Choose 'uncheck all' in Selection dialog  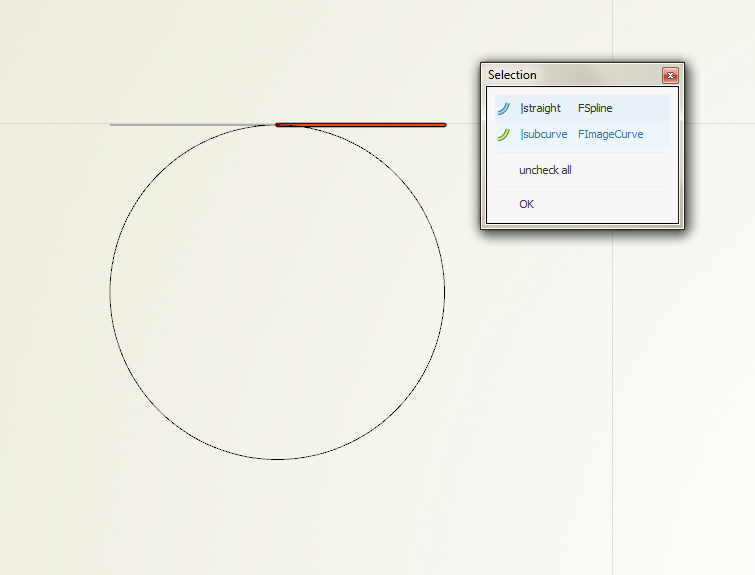545,170
